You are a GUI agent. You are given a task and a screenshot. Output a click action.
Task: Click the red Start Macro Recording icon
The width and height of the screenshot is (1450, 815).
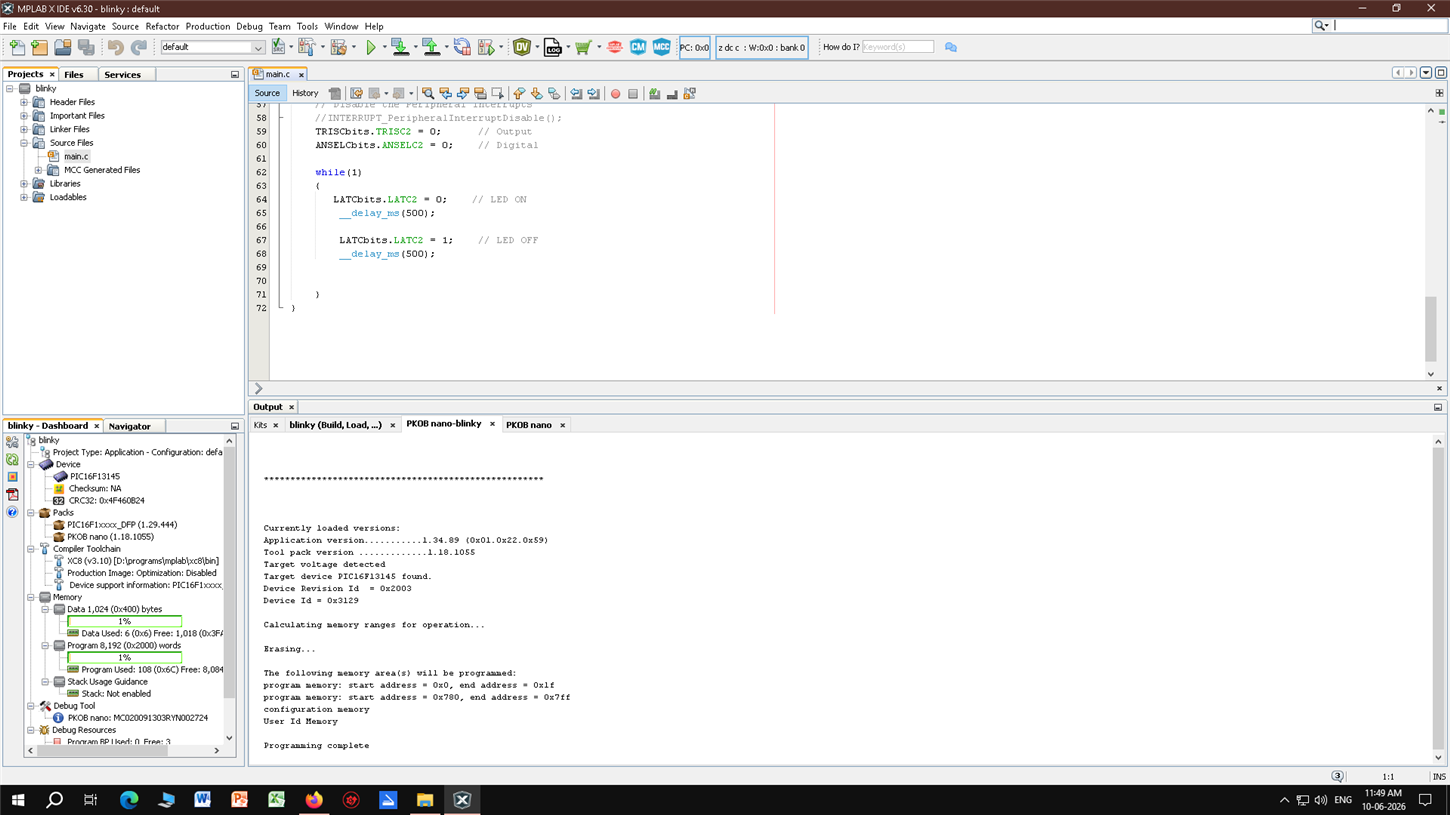click(615, 94)
